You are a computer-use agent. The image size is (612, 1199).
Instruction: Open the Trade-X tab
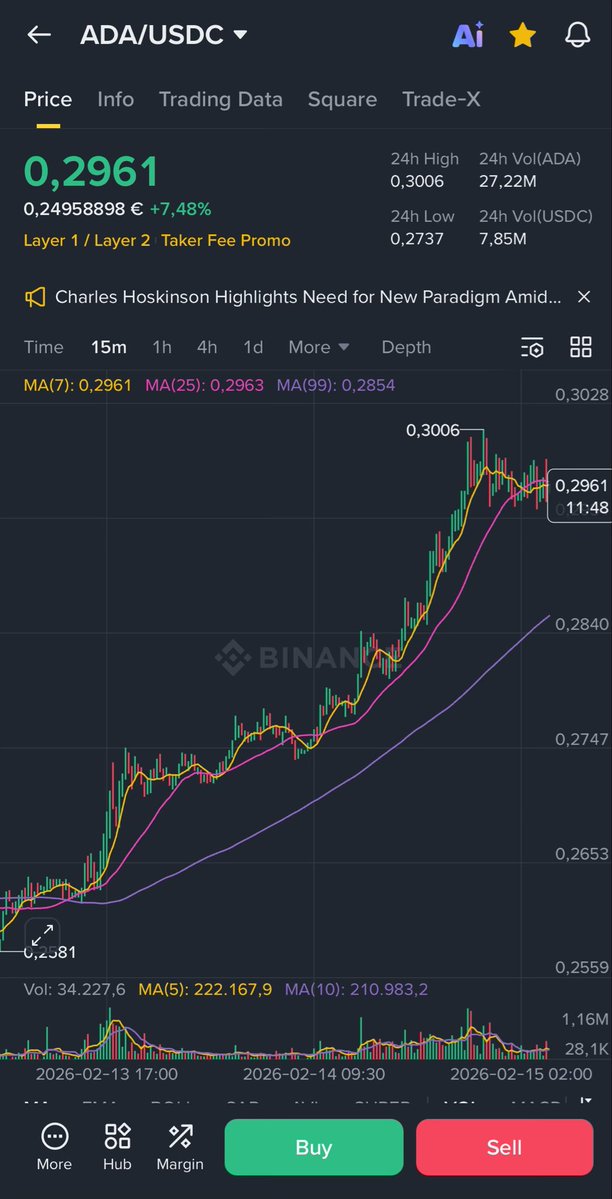[441, 99]
